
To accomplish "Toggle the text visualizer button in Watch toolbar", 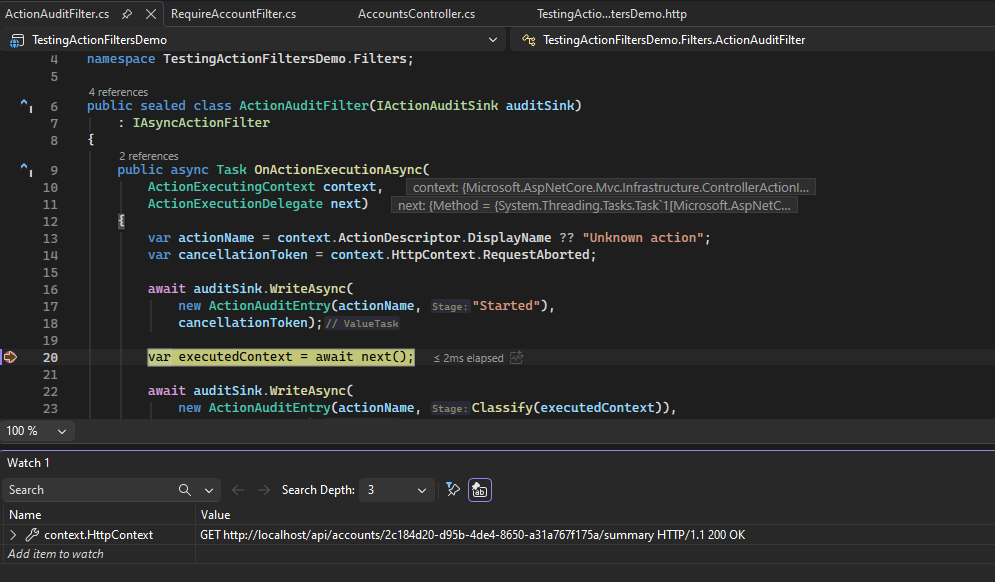I will [480, 490].
